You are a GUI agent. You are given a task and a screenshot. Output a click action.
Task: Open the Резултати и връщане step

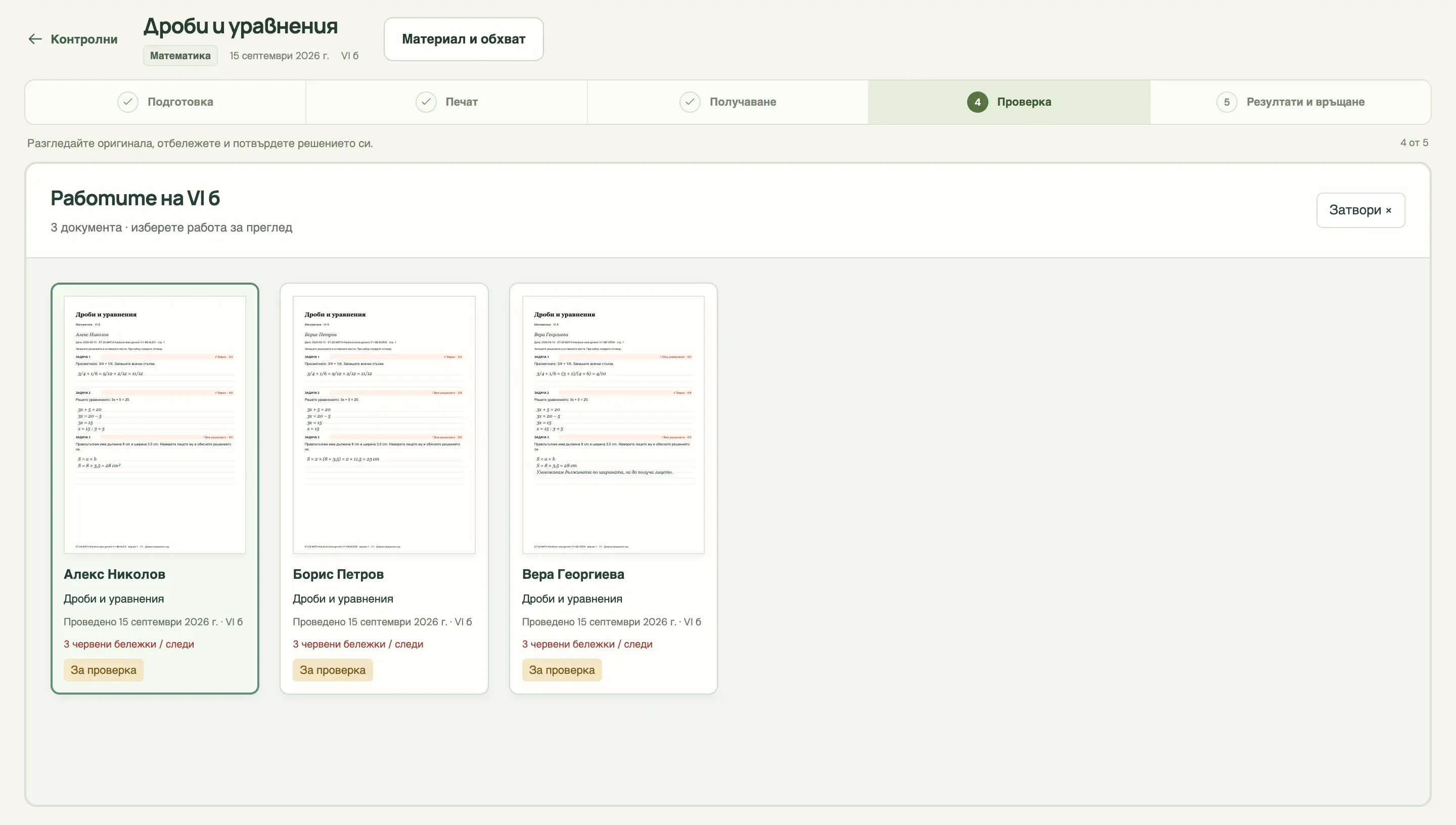pyautogui.click(x=1291, y=102)
